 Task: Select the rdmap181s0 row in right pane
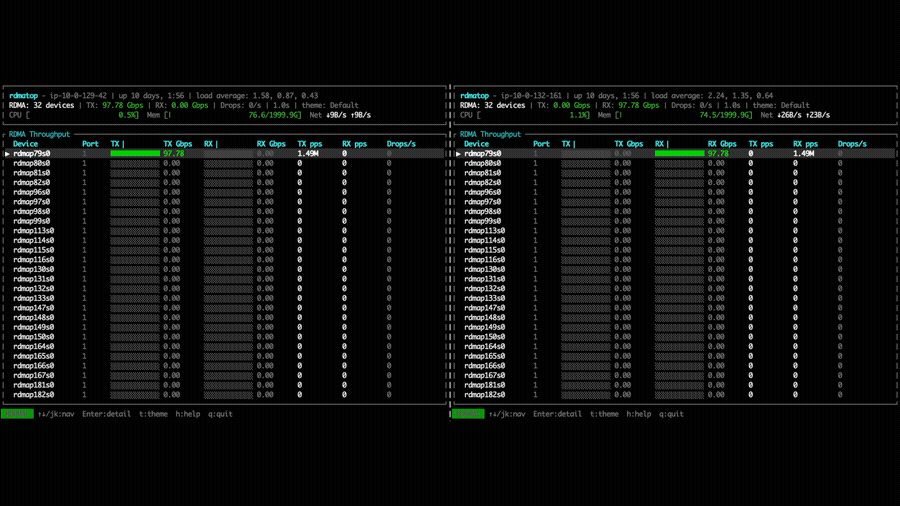(x=675, y=385)
